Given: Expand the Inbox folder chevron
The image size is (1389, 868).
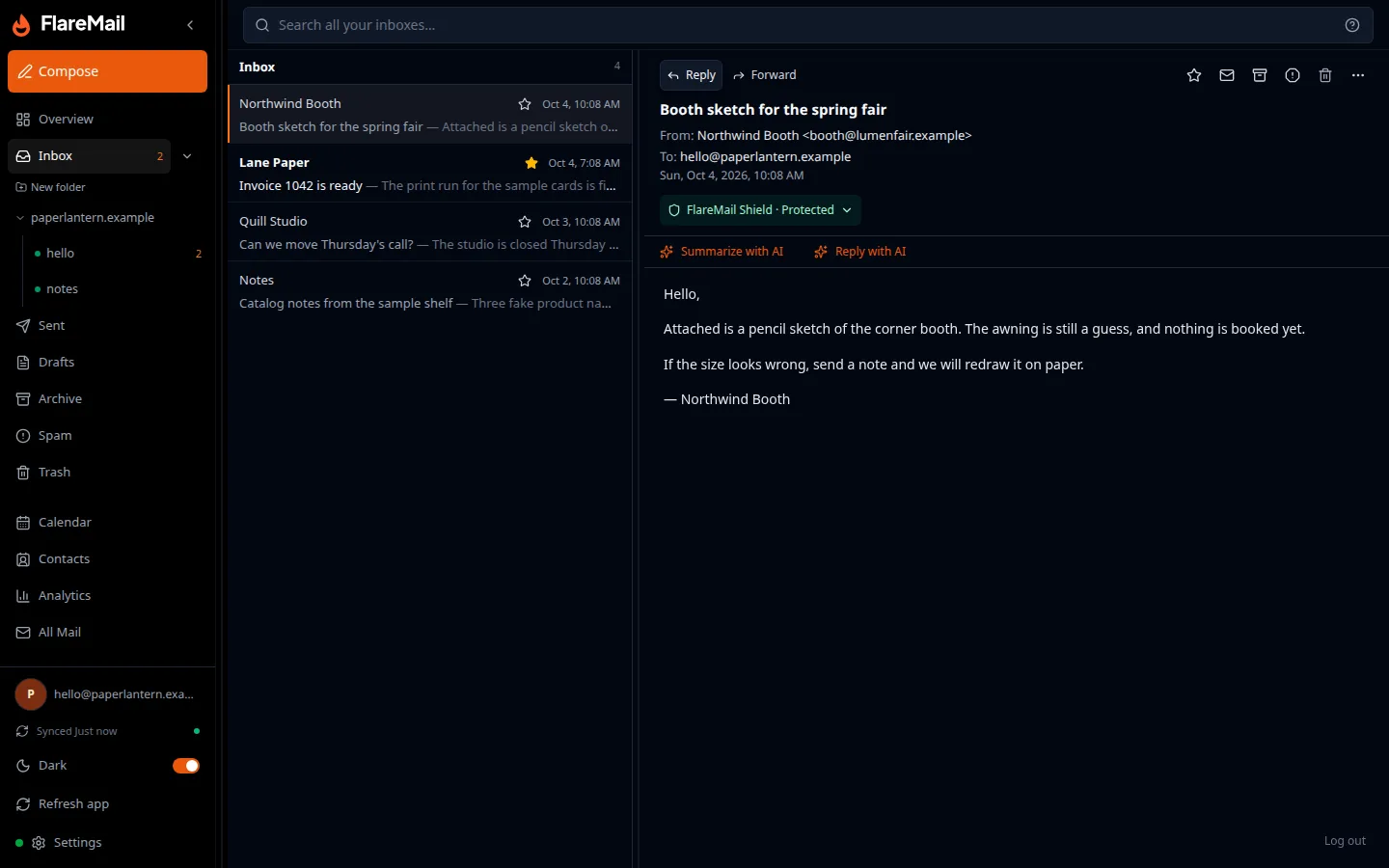Looking at the screenshot, I should [x=187, y=156].
